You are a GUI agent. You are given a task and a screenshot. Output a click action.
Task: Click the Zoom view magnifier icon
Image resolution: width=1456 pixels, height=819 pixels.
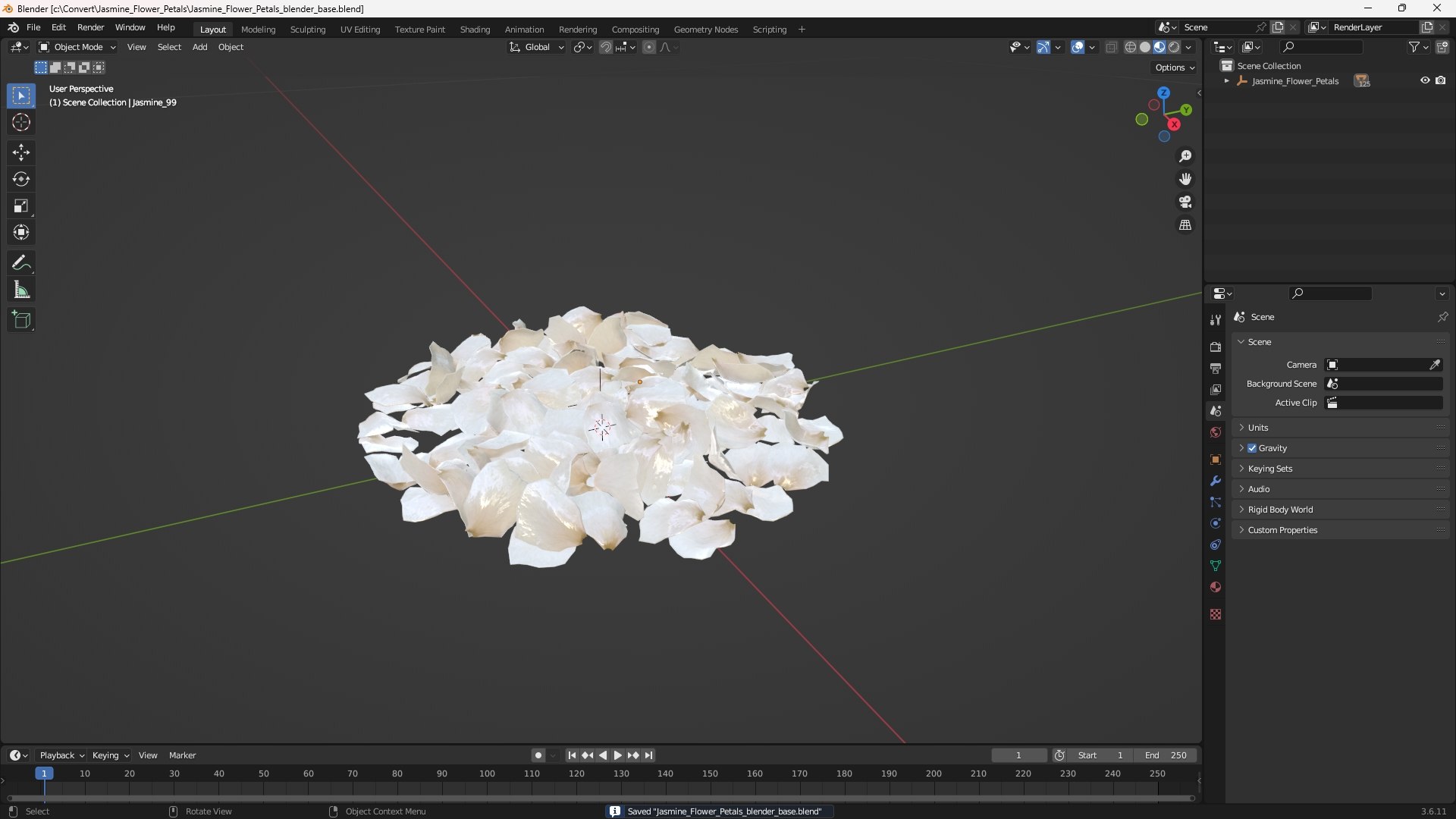pos(1185,156)
